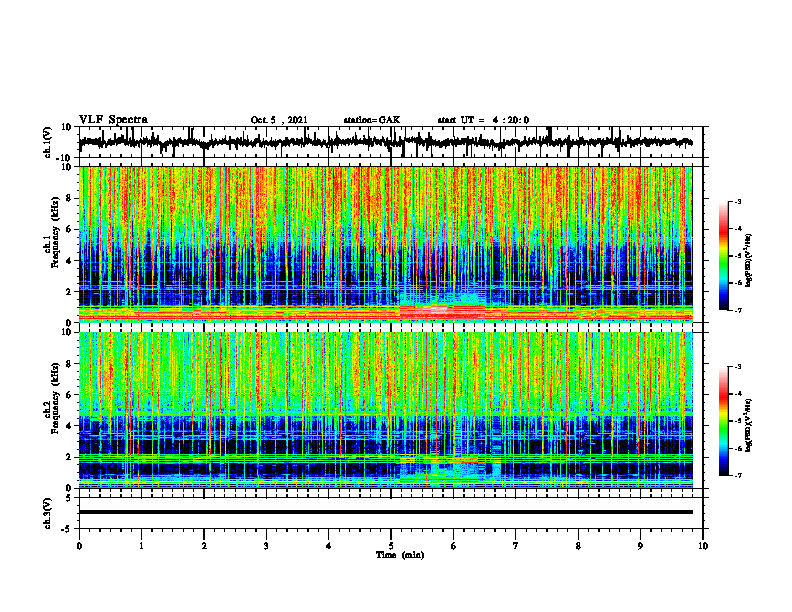Click the ch.2 color bar log(PSD) label

[x=749, y=424]
